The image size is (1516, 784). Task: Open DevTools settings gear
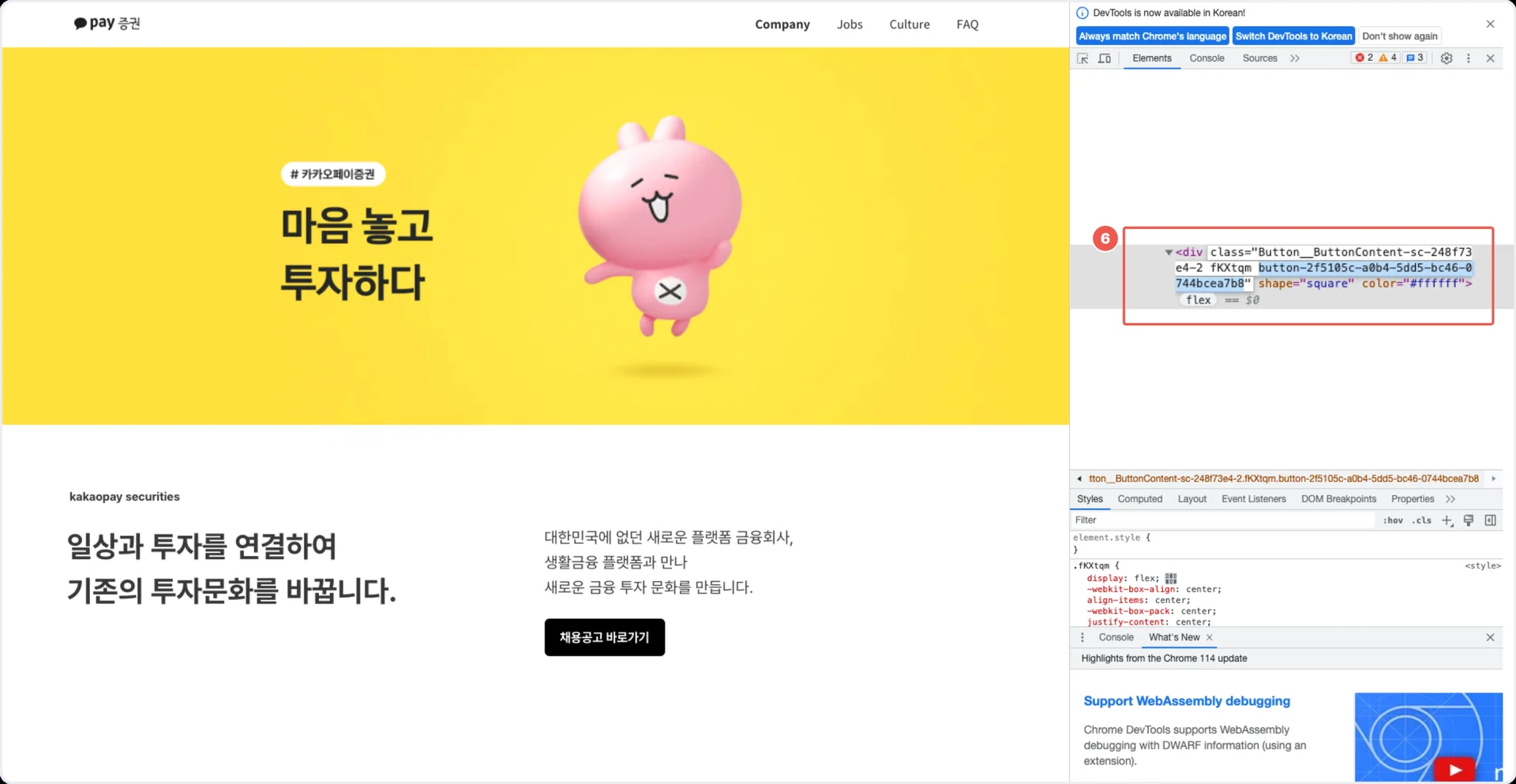pos(1447,58)
